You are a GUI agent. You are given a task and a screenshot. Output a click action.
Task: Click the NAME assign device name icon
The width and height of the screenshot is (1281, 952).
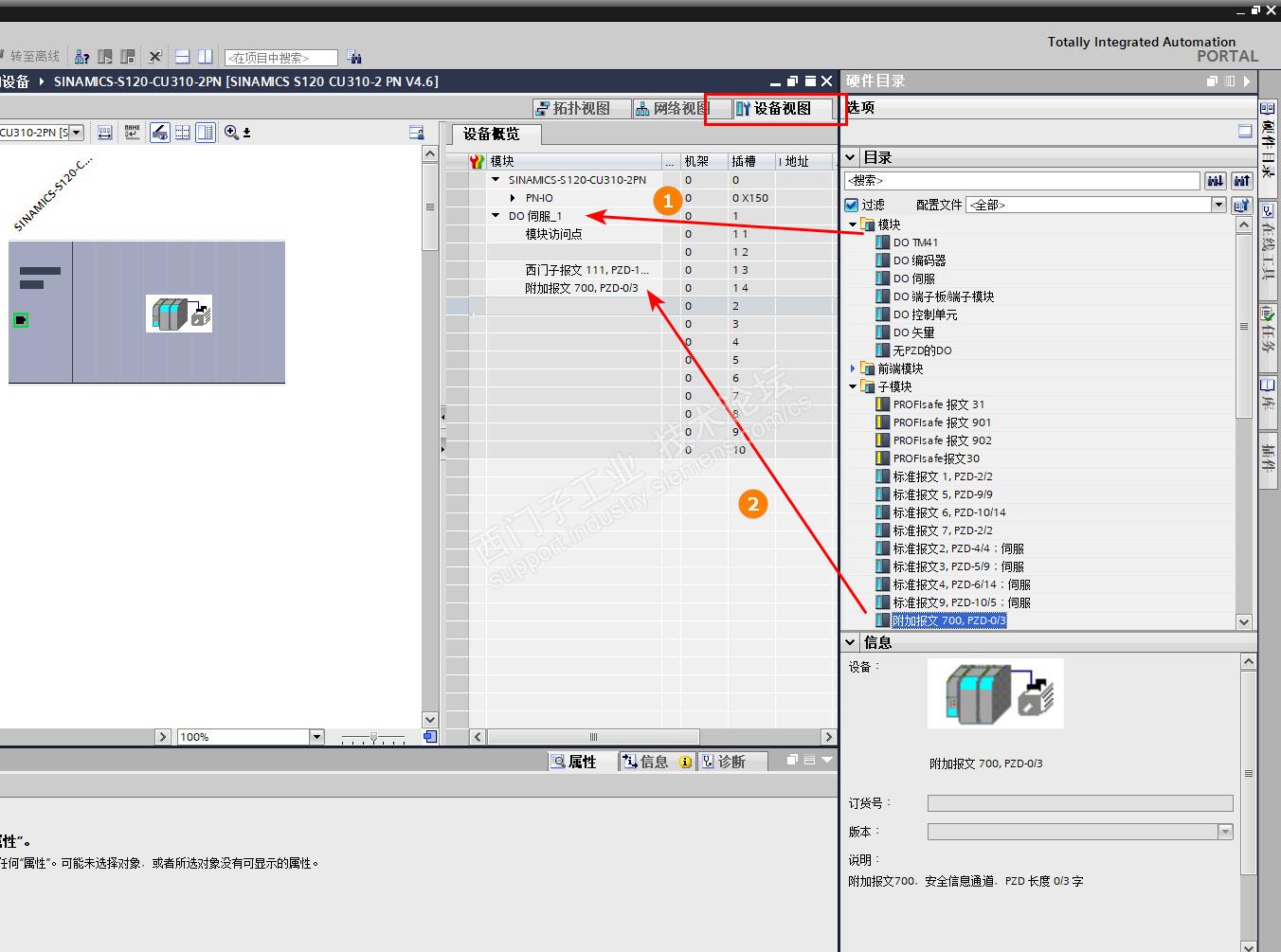tap(132, 133)
